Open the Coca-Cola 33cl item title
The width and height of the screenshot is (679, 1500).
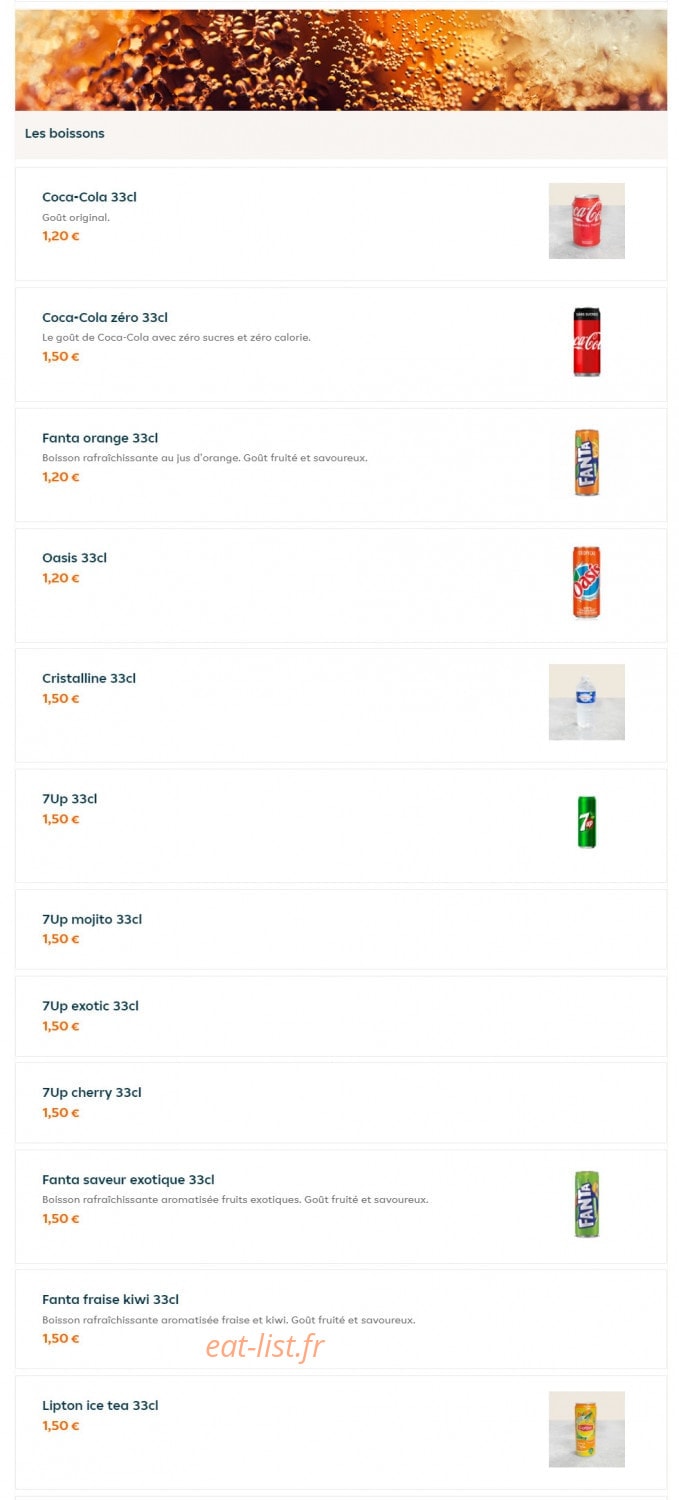(89, 197)
